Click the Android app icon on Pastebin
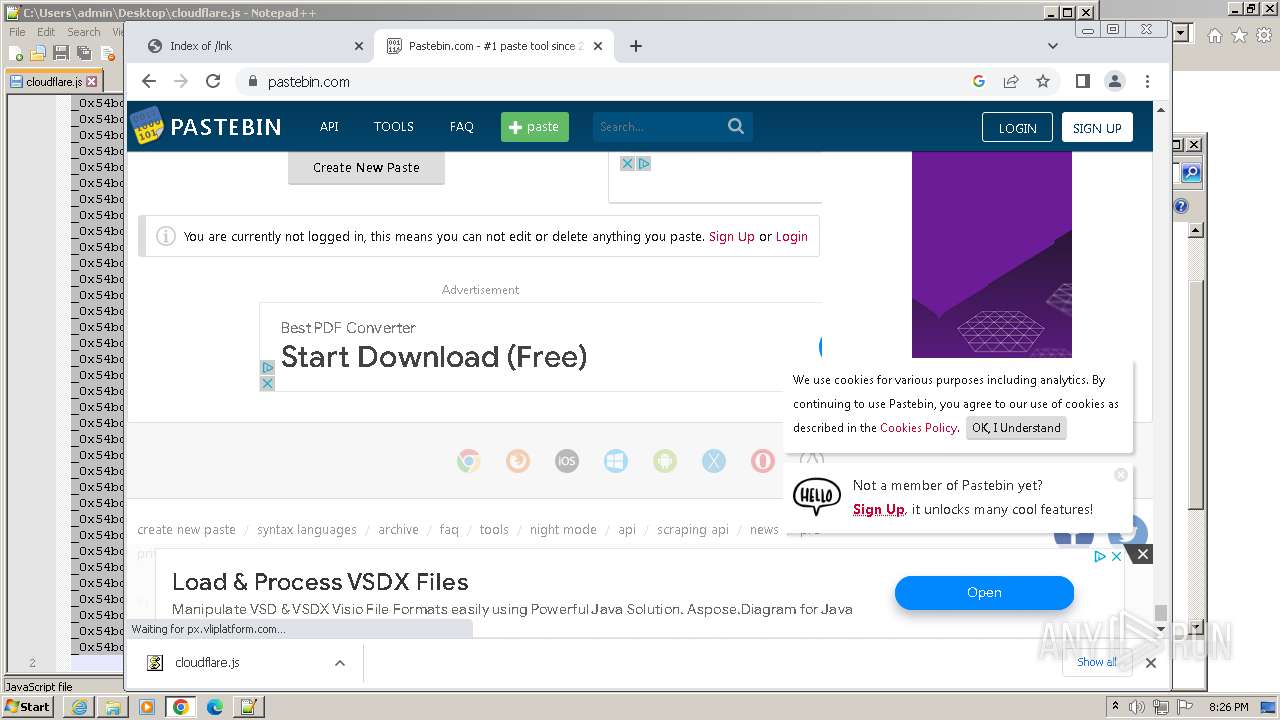 pyautogui.click(x=665, y=461)
